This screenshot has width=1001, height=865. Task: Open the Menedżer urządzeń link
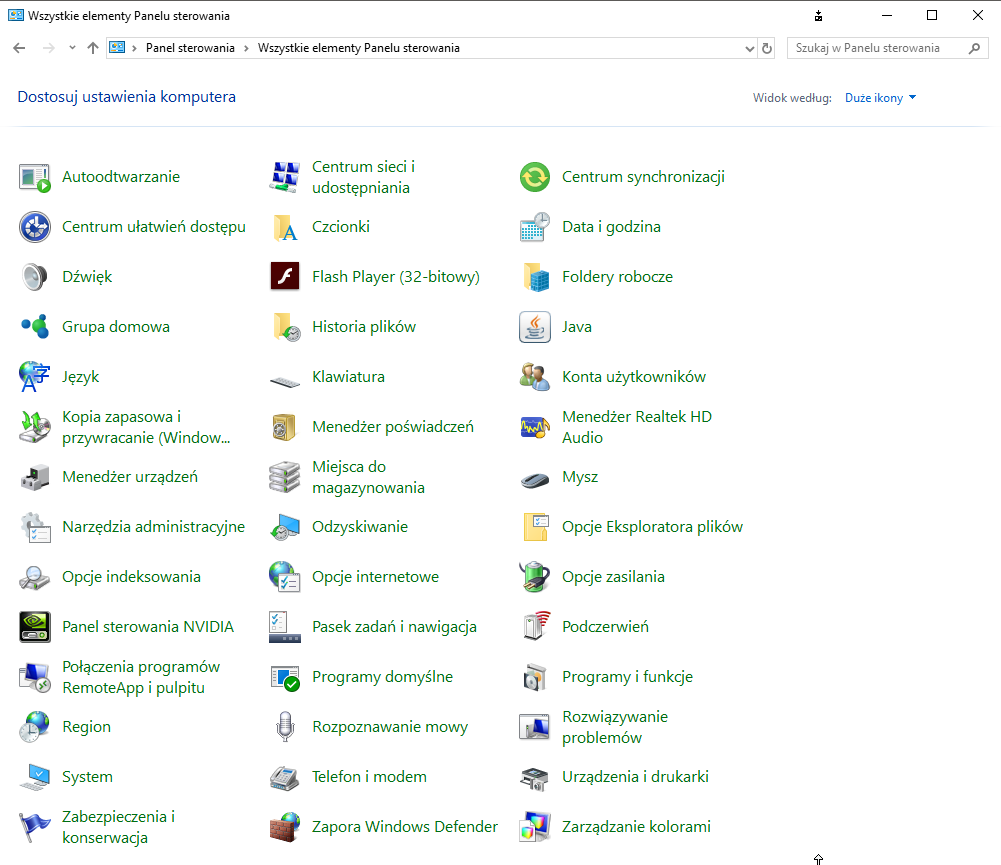coord(130,477)
